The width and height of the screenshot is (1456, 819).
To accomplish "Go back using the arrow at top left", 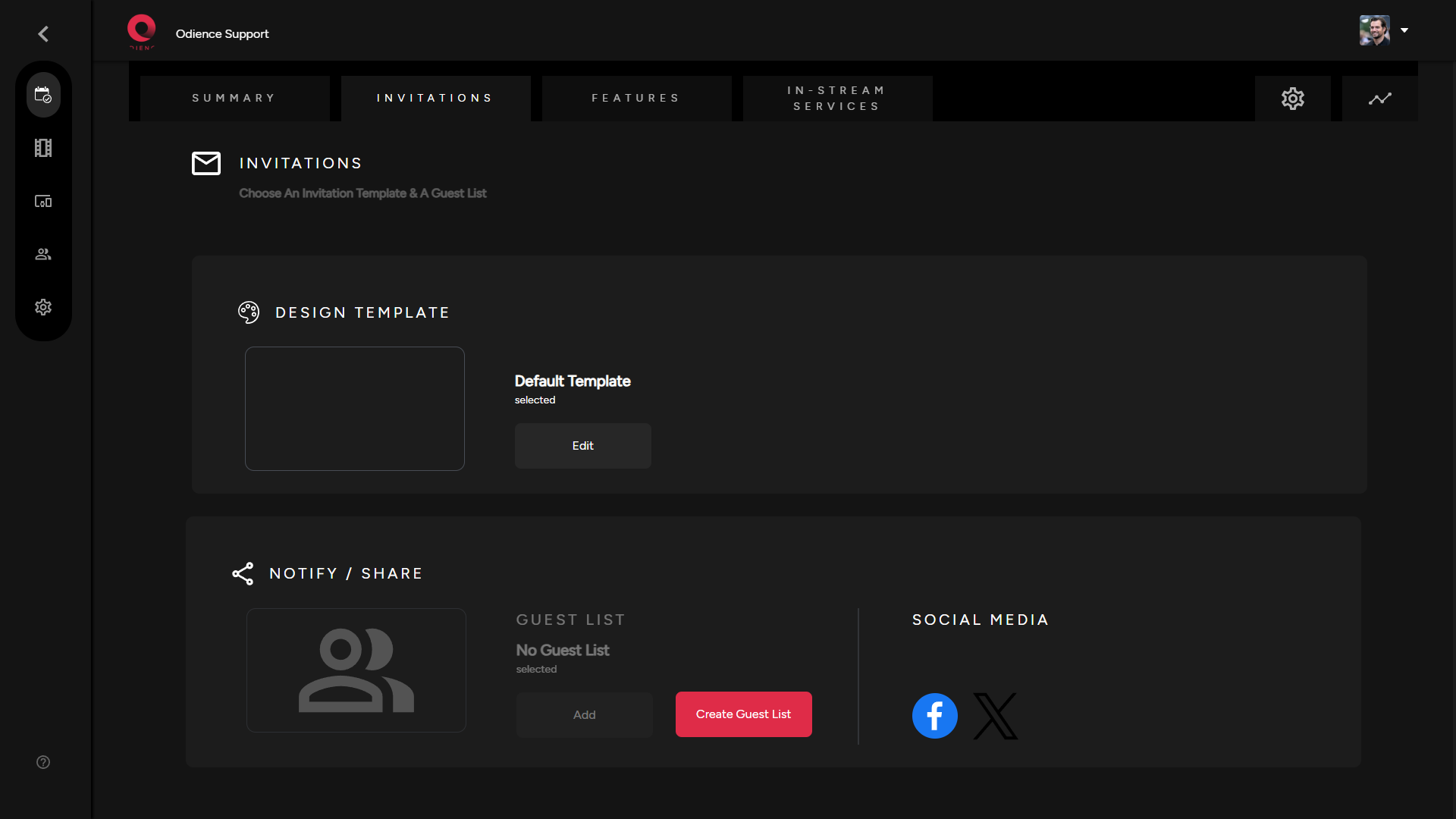I will 43,33.
